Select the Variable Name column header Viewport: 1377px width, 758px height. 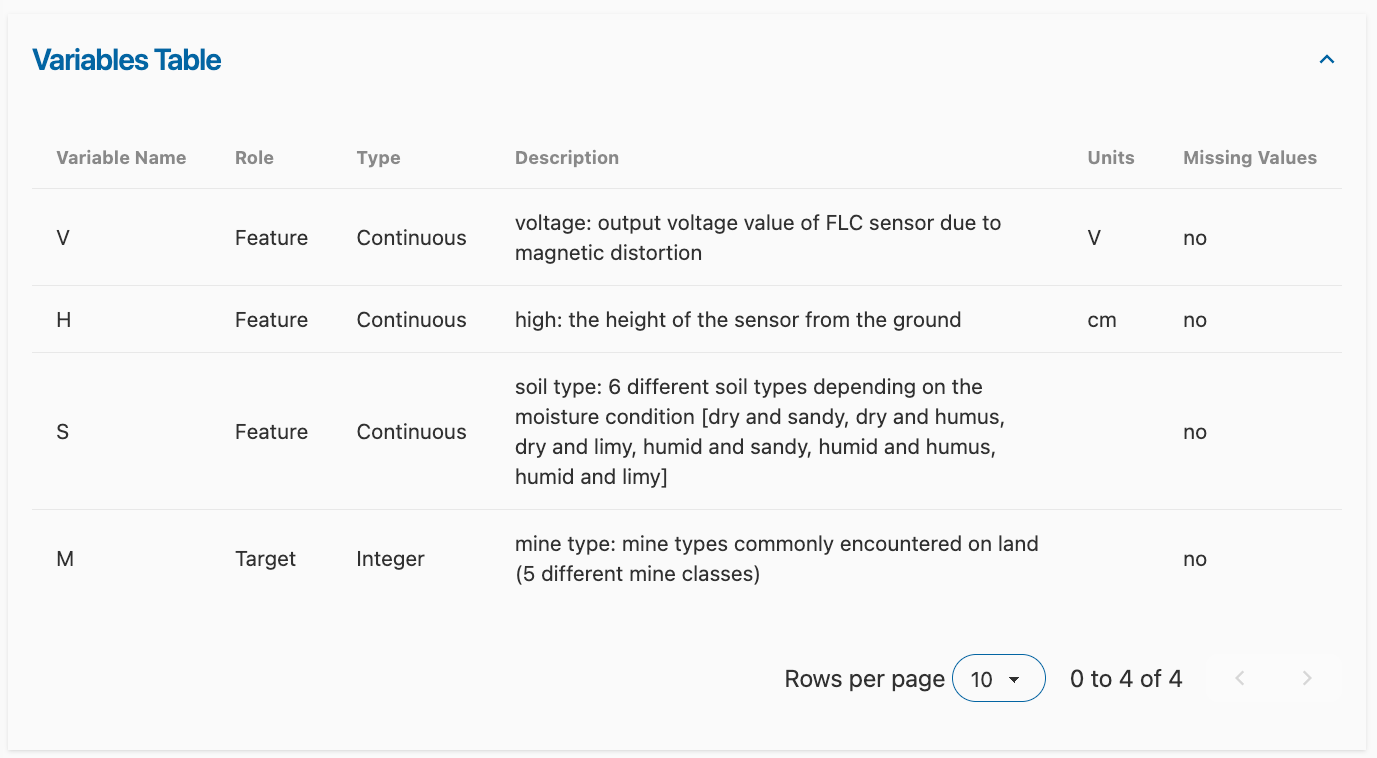121,158
